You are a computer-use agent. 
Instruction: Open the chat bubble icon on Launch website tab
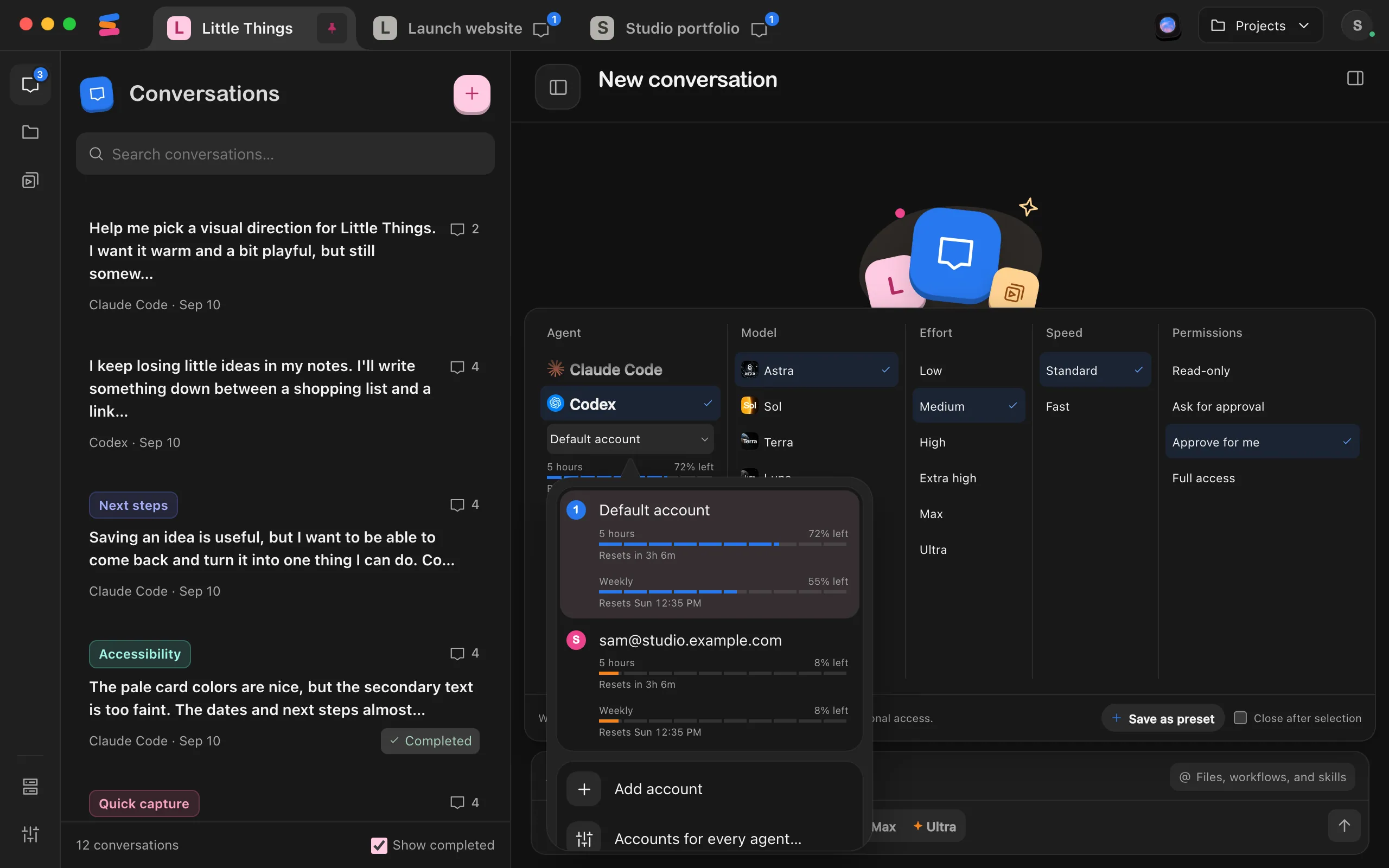tap(541, 29)
